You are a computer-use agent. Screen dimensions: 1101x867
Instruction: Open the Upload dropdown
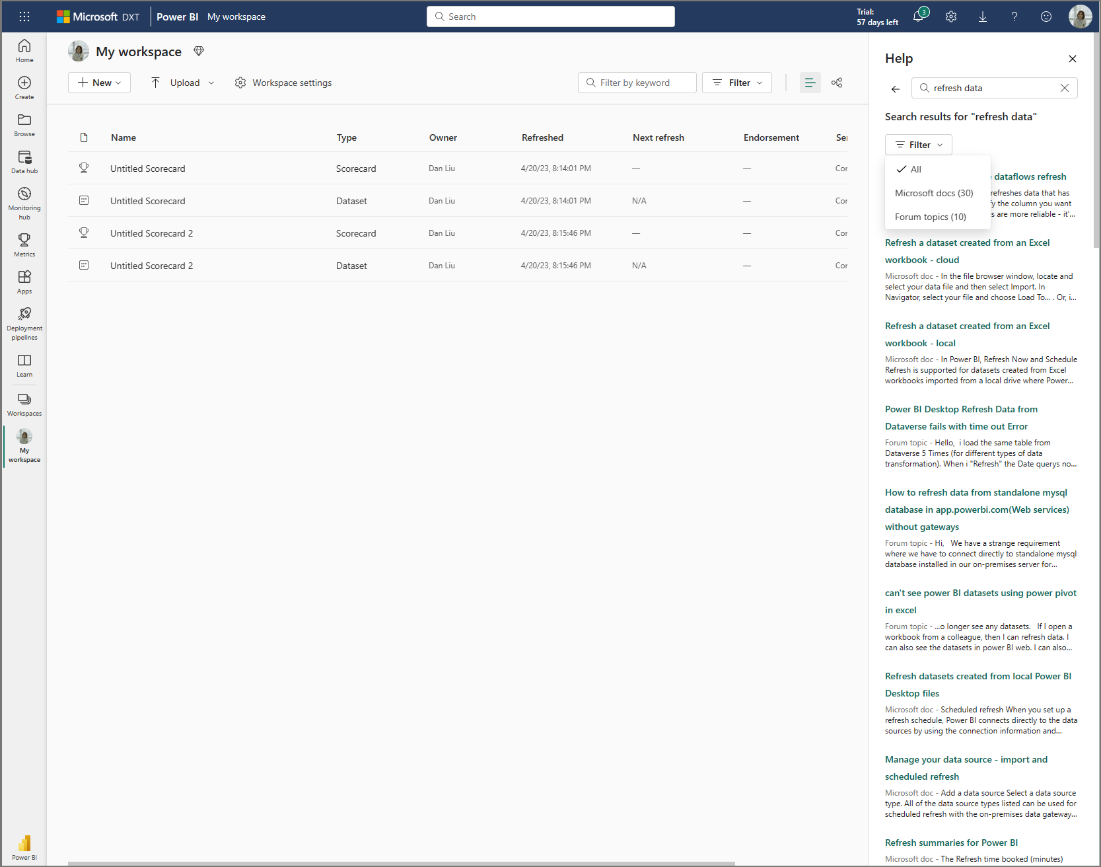(x=183, y=83)
